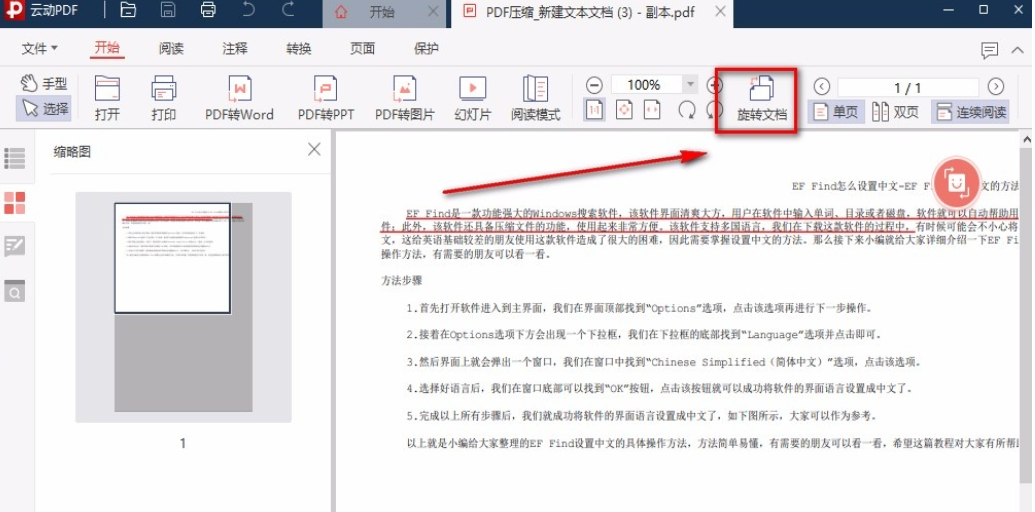This screenshot has width=1035, height=512.
Task: Convert with PDF转图片
Action: point(405,98)
